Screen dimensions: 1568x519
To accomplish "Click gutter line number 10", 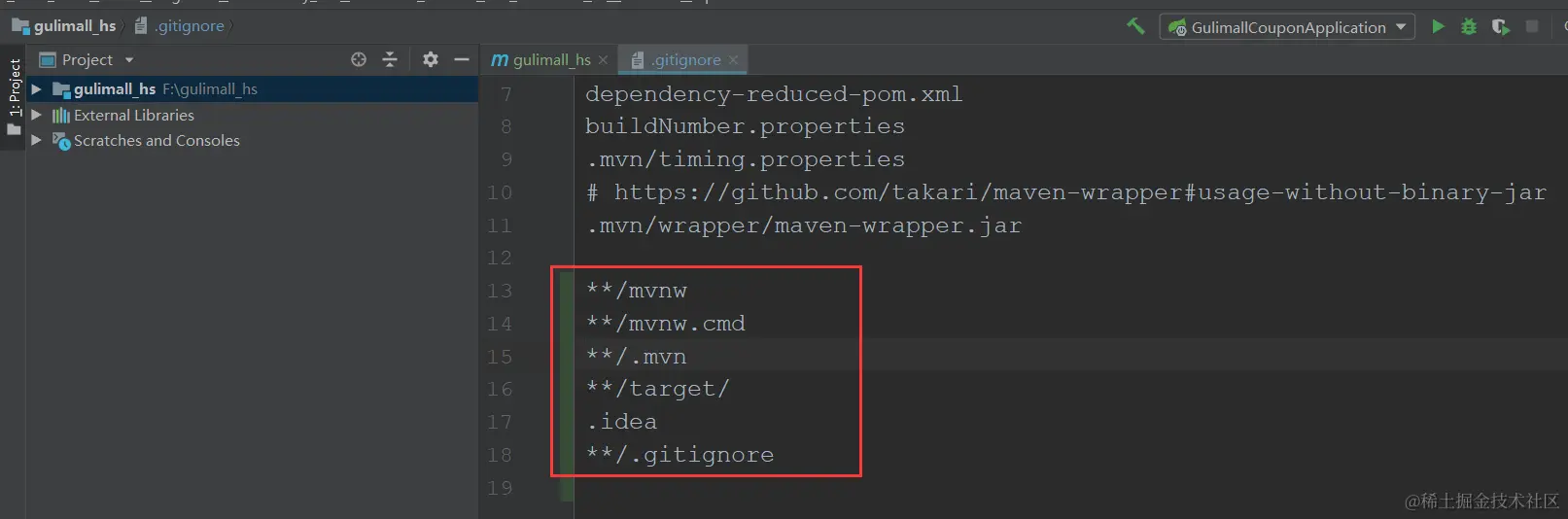I will click(x=500, y=192).
